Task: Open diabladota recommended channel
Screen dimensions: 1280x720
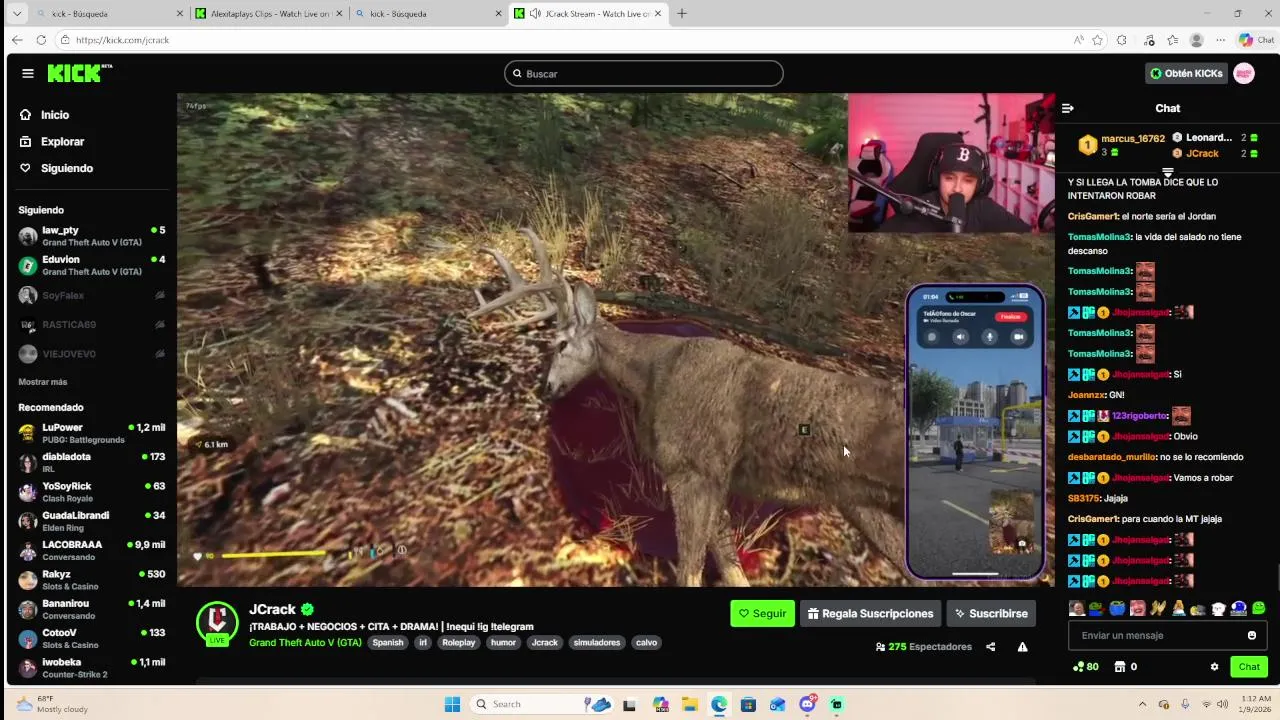Action: point(92,462)
